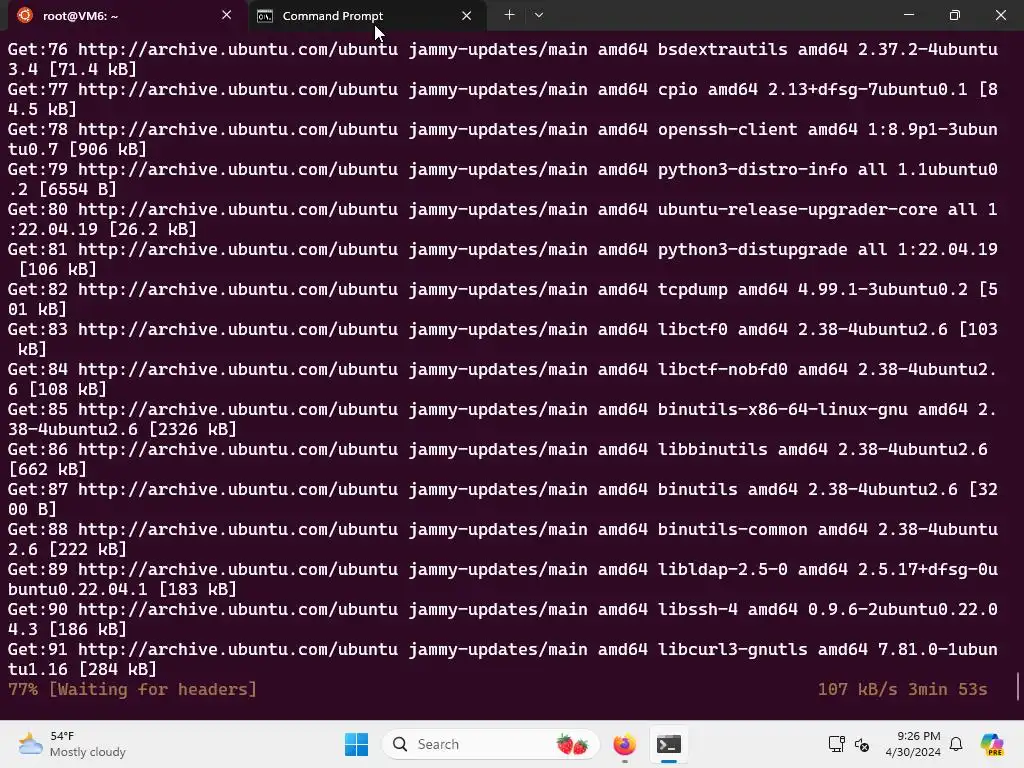Click the Get:77 cpio line
Viewport: 1024px width, 768px height.
click(x=503, y=99)
